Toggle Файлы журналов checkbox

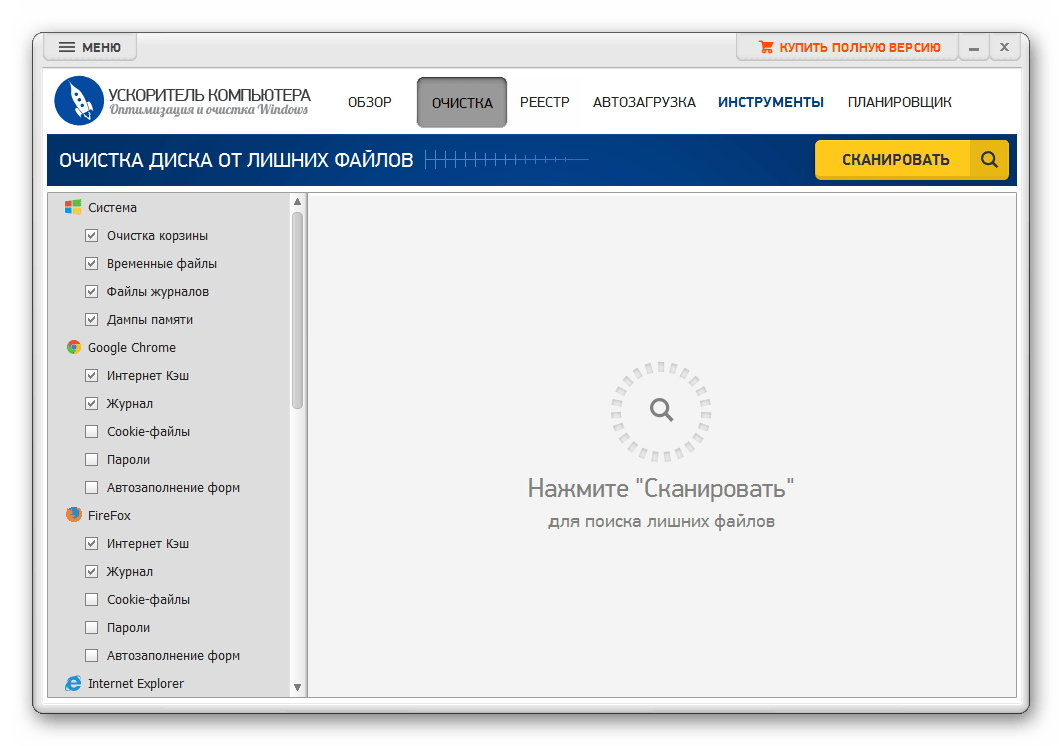[91, 291]
